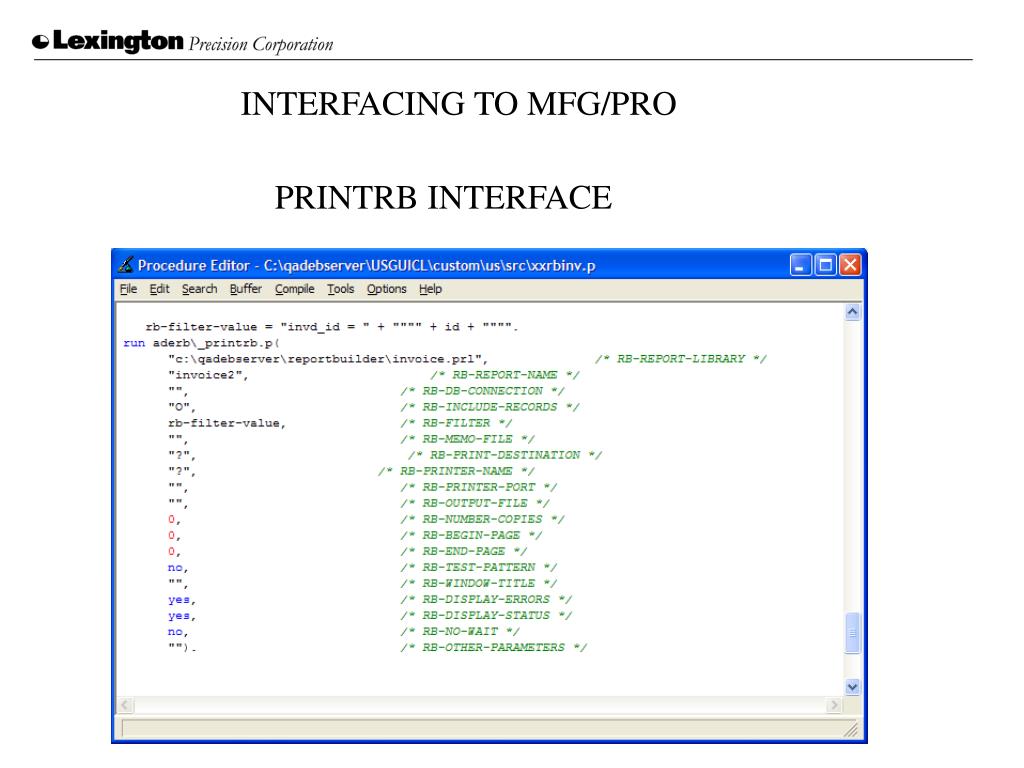Click the RB-NUMBER-COPIES comment
The width and height of the screenshot is (1024, 768).
tap(482, 519)
